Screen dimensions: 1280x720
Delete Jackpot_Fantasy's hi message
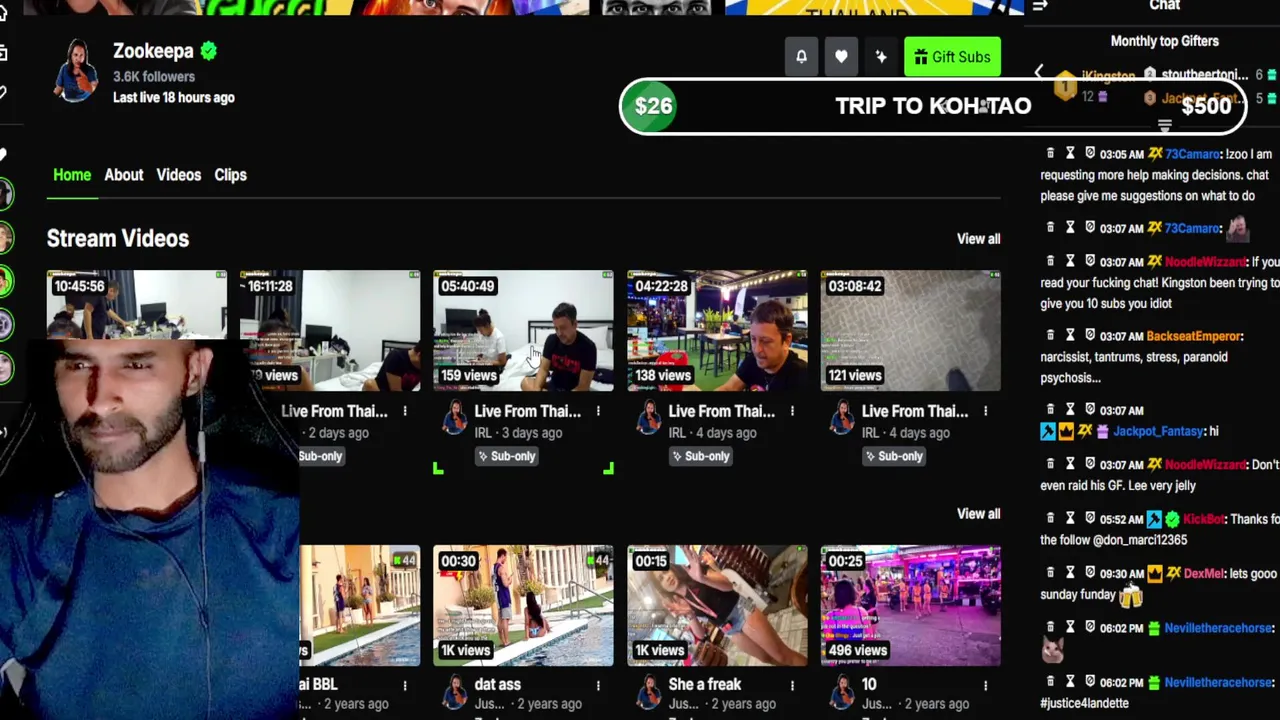tap(1050, 409)
